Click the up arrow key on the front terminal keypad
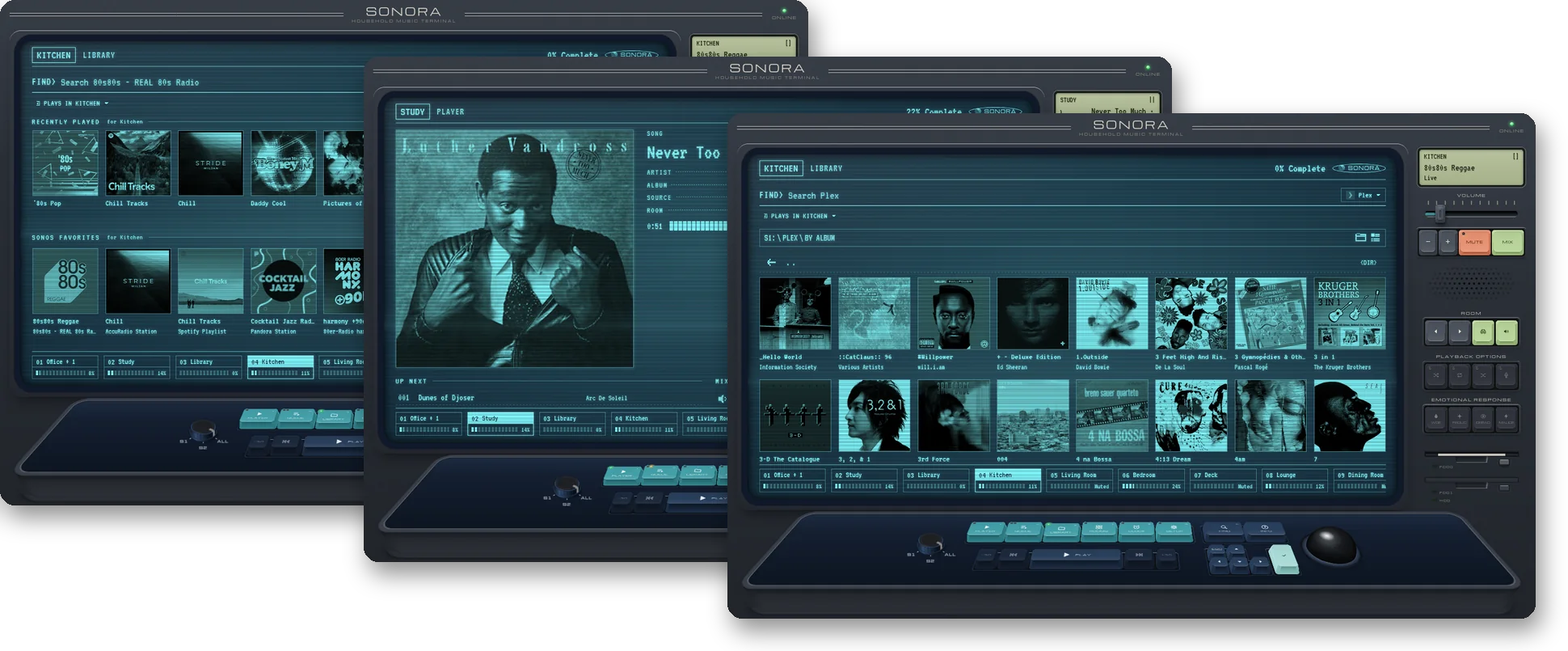This screenshot has width=1568, height=651. click(1237, 550)
